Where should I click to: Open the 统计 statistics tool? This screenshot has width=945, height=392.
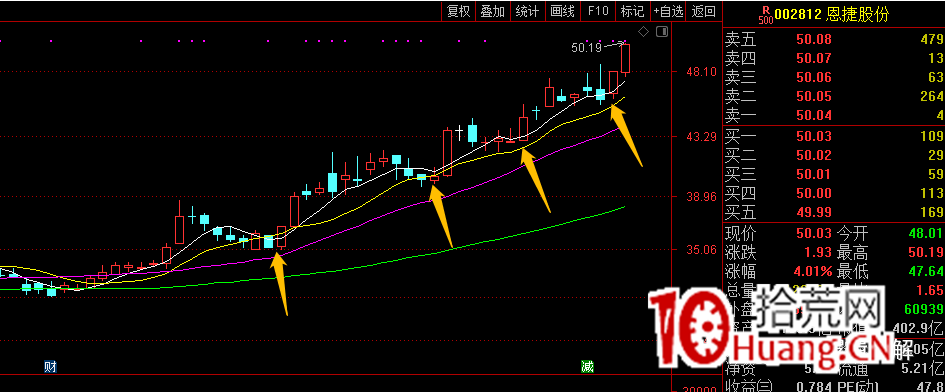527,11
